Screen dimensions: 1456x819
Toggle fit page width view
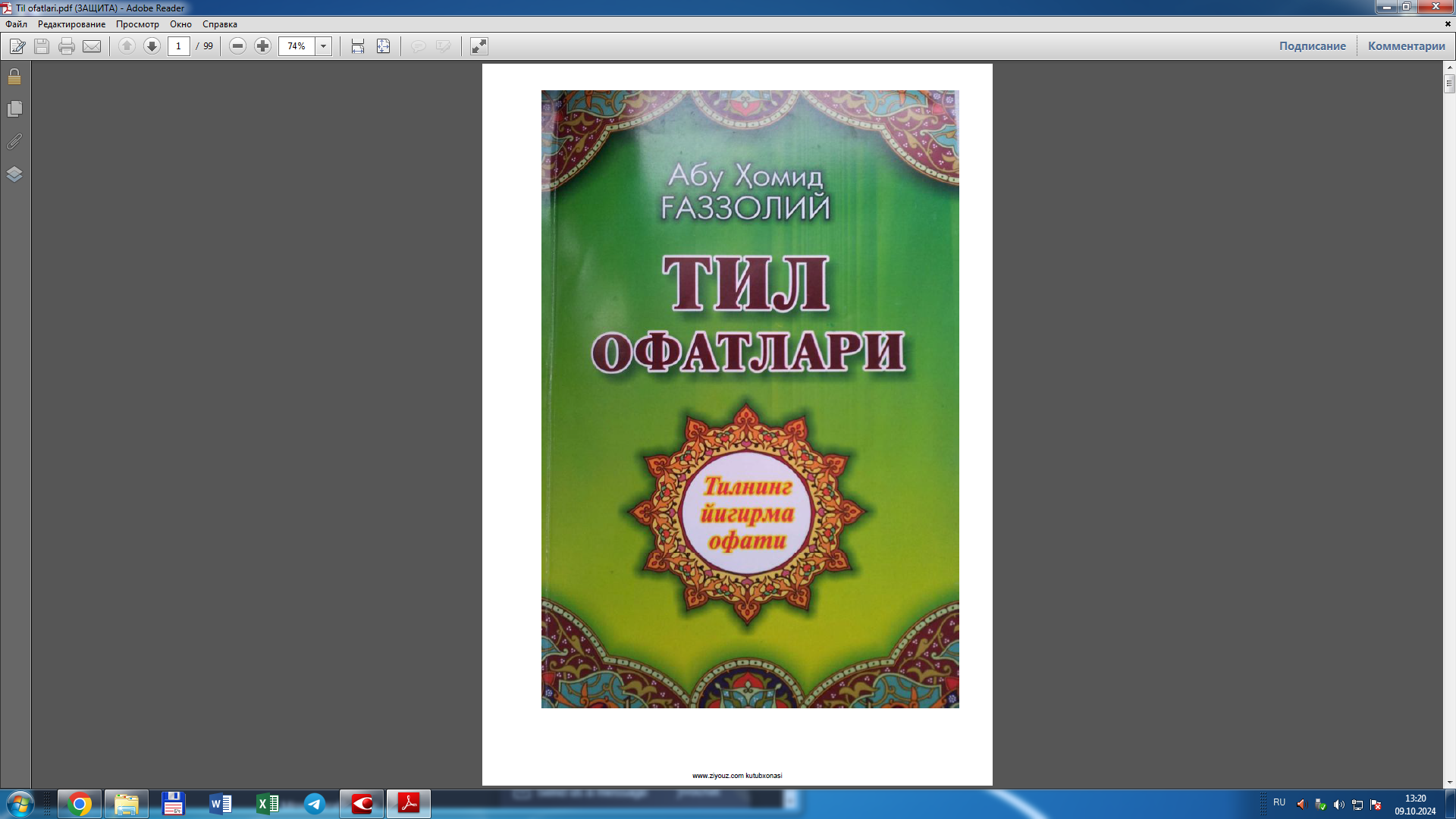[x=356, y=46]
